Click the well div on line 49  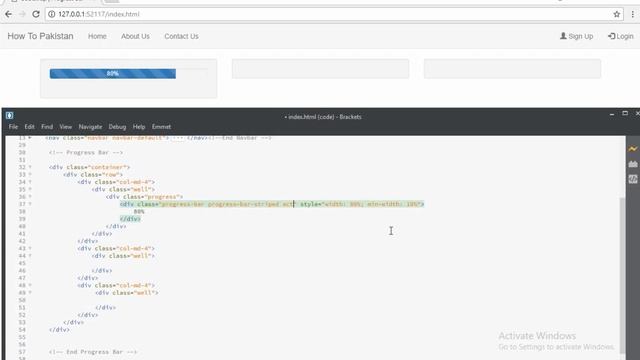127,293
